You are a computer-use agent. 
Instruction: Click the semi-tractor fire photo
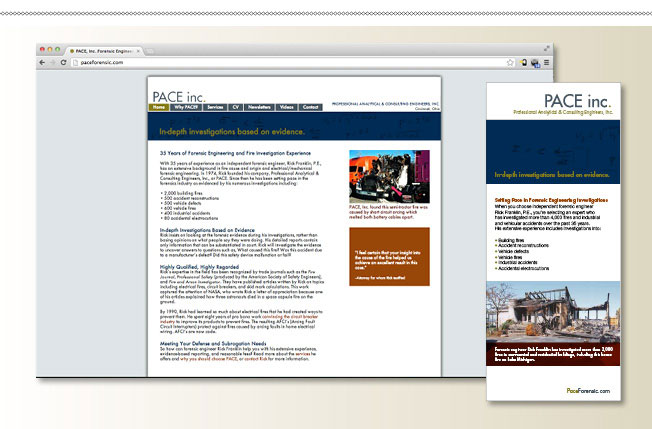point(374,176)
